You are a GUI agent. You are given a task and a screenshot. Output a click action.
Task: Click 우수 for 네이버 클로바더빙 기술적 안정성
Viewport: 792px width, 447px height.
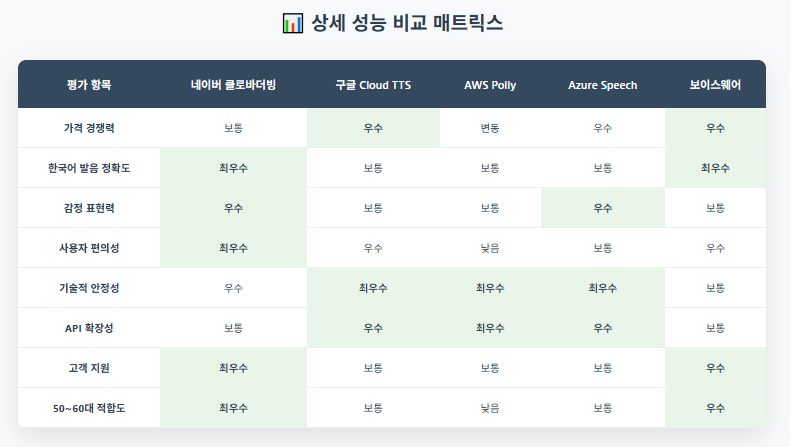pos(233,288)
